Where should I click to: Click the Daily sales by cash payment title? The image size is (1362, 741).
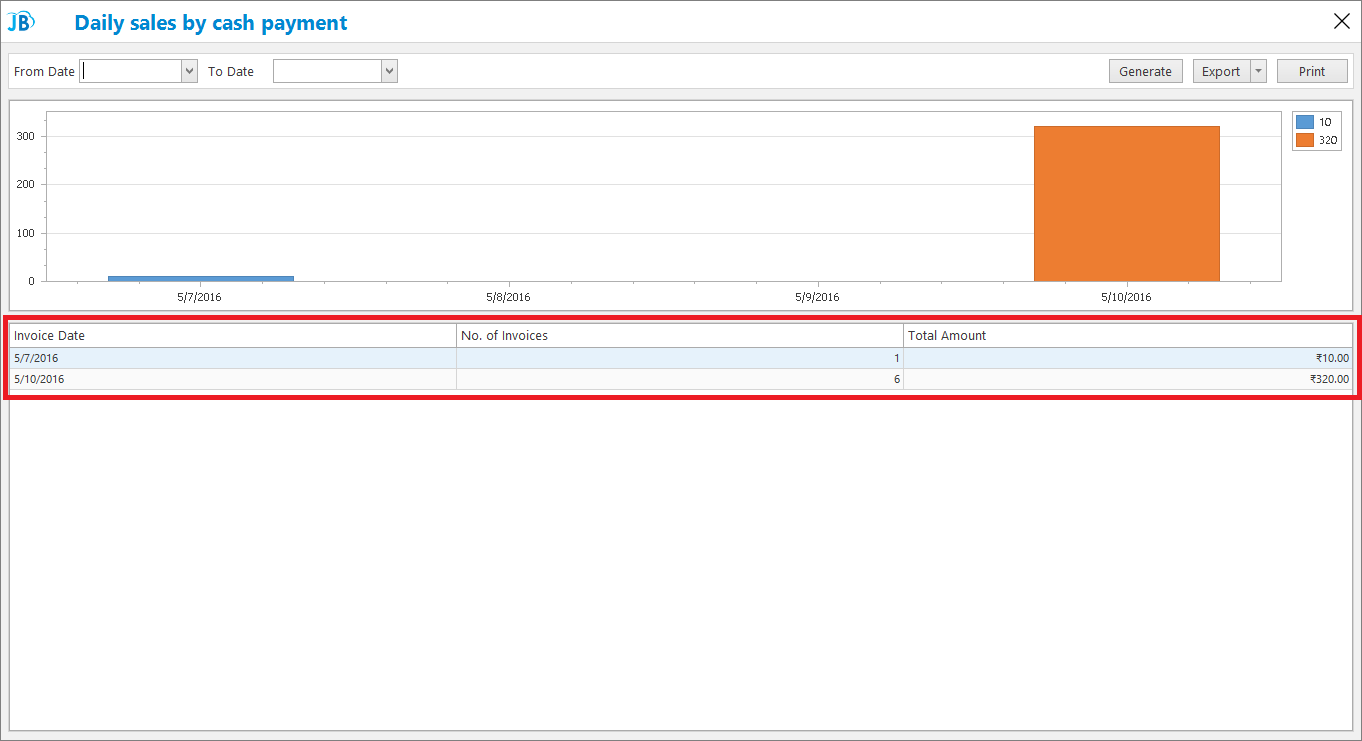(211, 22)
